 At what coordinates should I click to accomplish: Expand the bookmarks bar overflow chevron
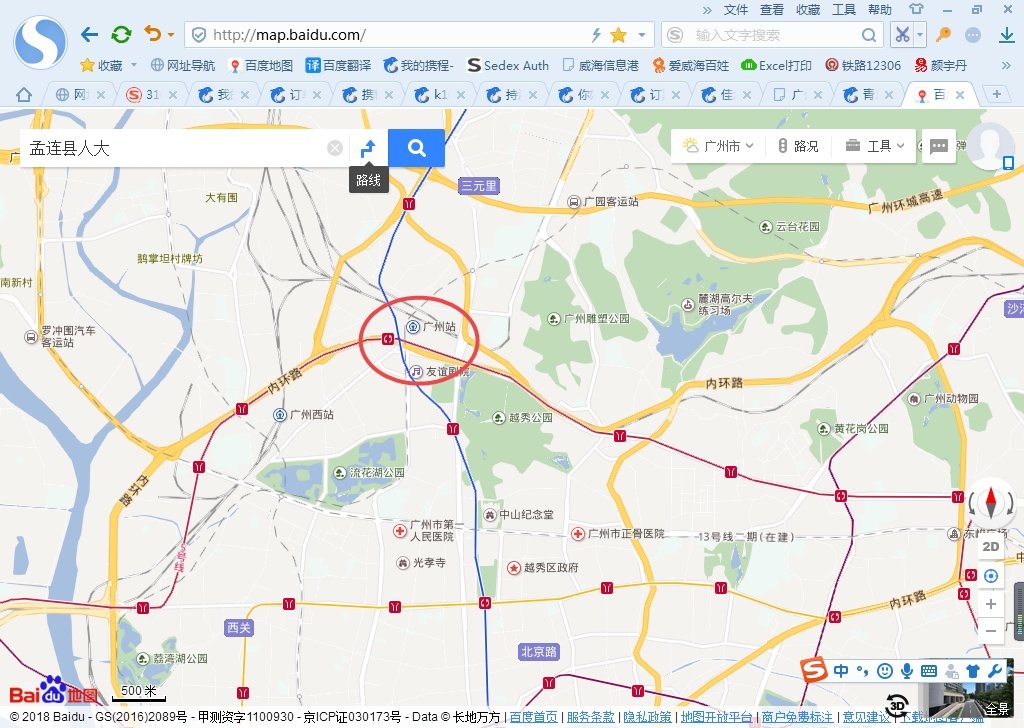pos(1006,65)
